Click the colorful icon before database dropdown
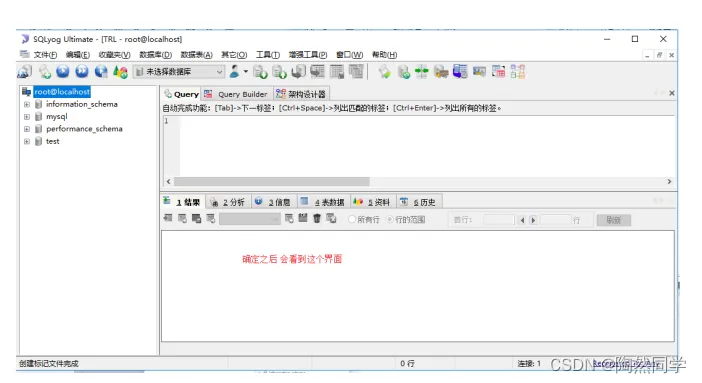702x383 pixels. (120, 72)
